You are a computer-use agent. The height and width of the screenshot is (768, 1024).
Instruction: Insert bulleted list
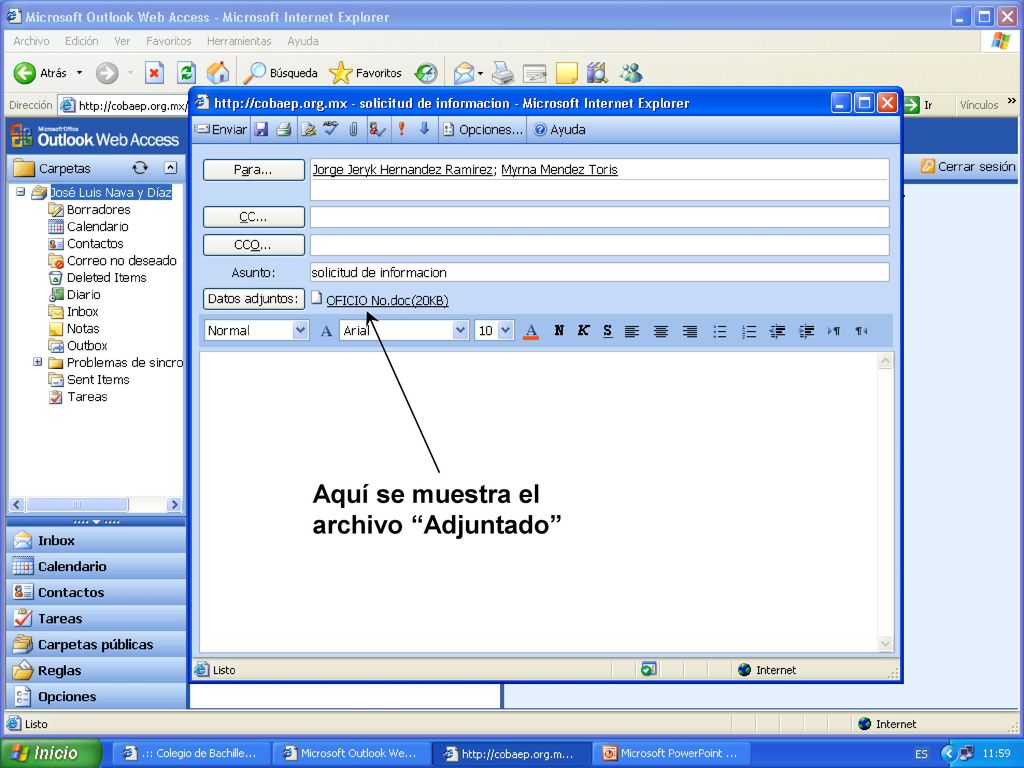coord(720,331)
